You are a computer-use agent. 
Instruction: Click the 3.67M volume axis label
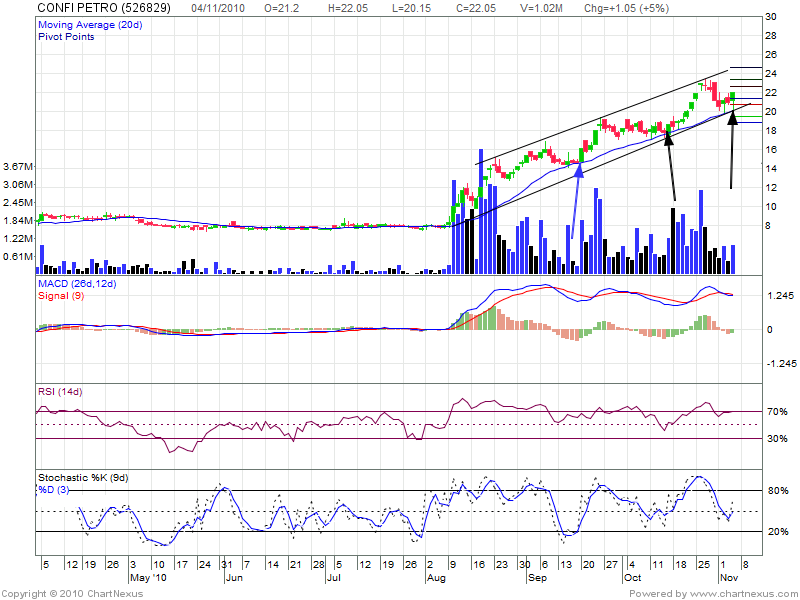point(20,166)
